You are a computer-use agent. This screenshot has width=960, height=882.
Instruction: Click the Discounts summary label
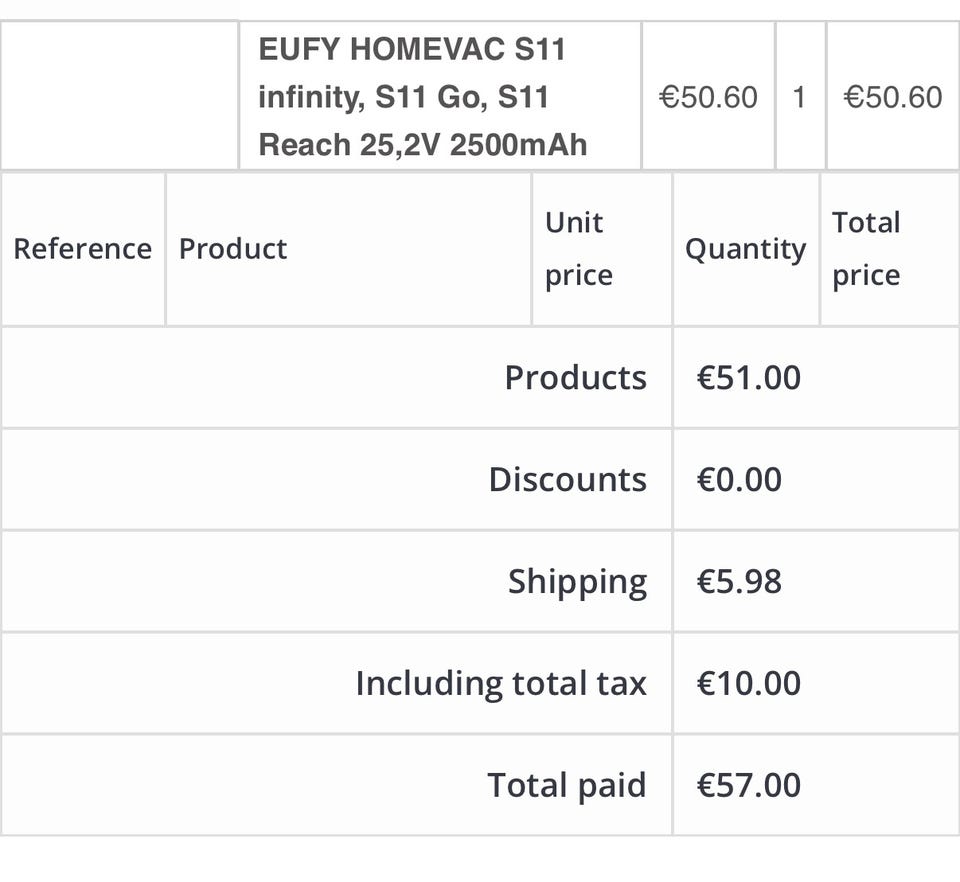click(567, 480)
